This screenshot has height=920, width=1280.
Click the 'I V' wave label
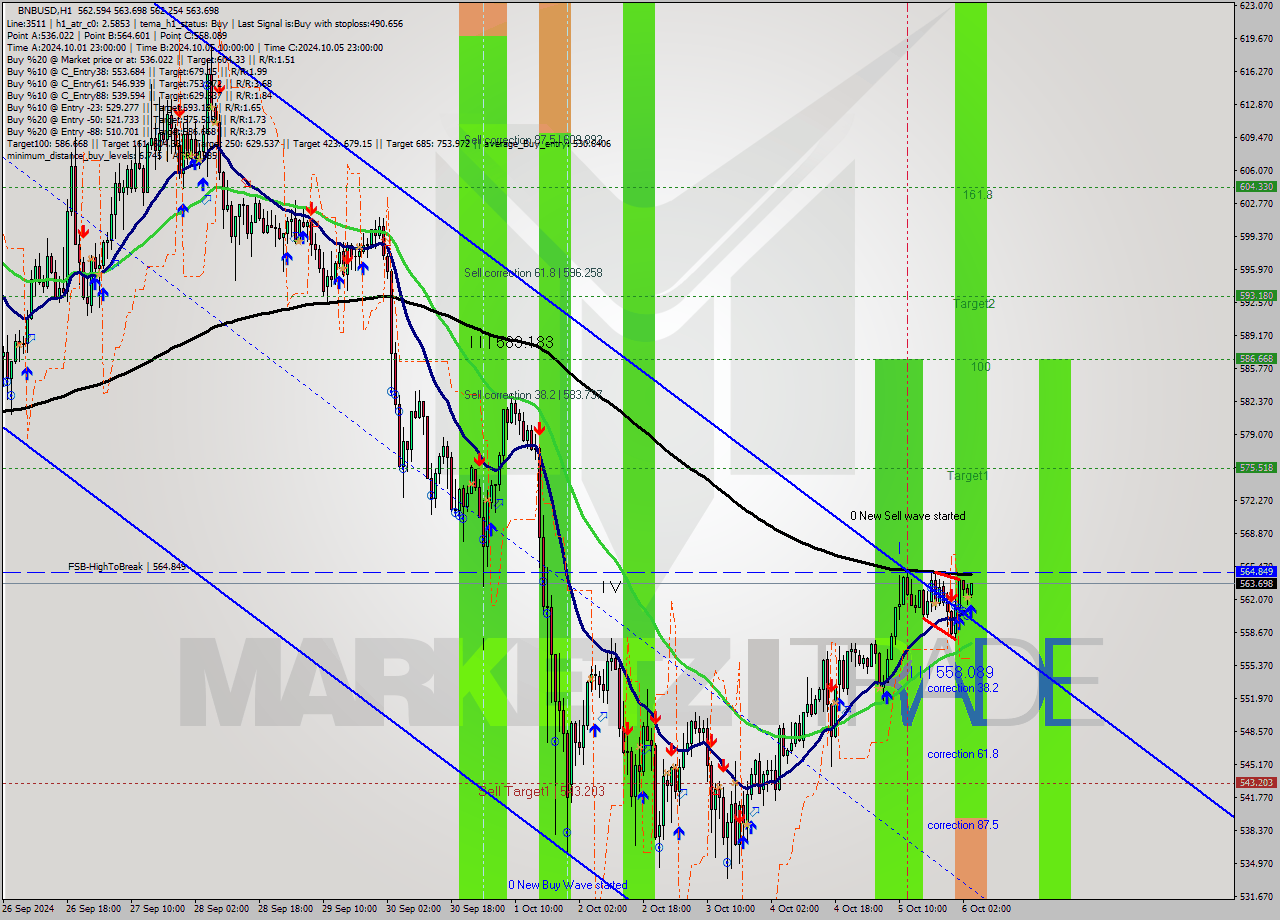point(611,587)
